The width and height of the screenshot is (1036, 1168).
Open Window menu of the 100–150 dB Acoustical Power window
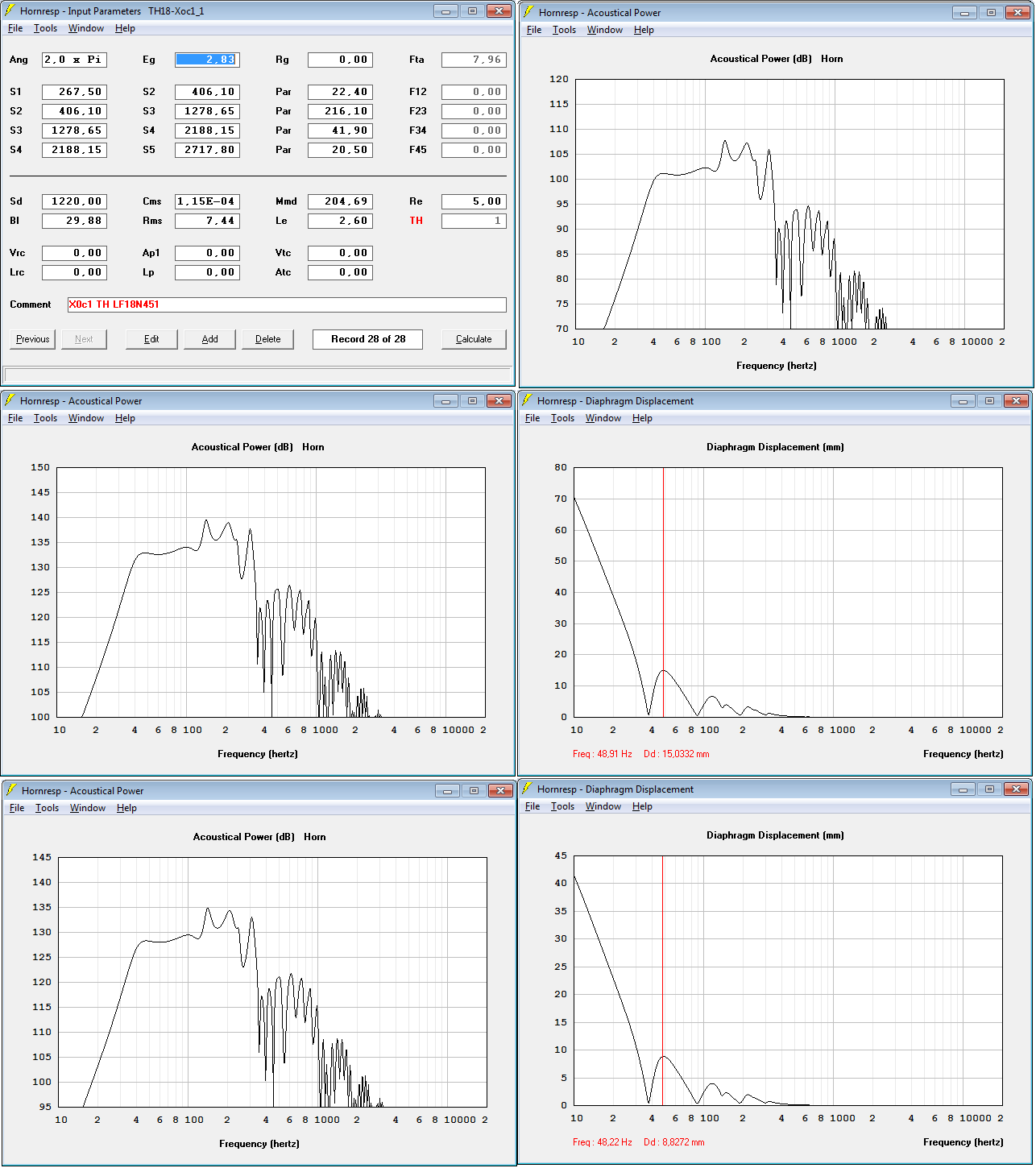(85, 418)
